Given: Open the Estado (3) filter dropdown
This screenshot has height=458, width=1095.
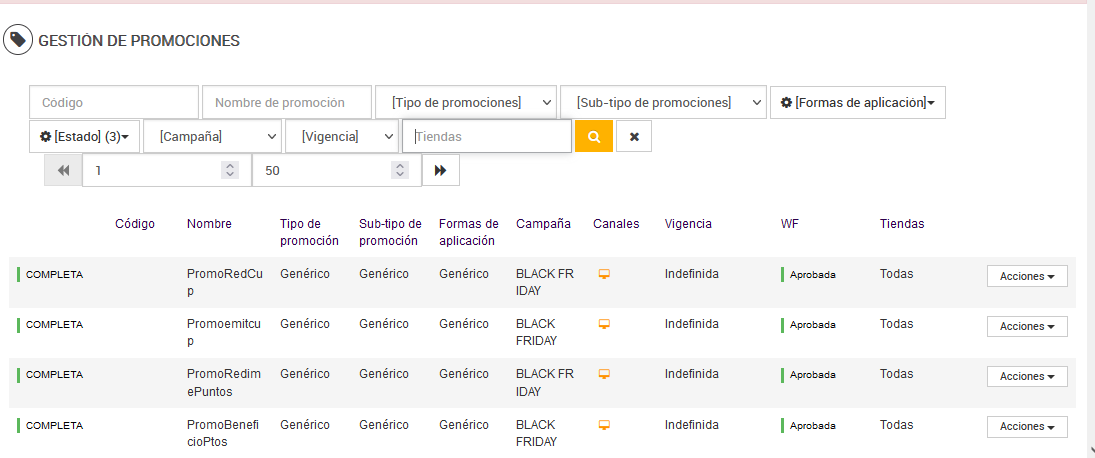Looking at the screenshot, I should point(84,136).
